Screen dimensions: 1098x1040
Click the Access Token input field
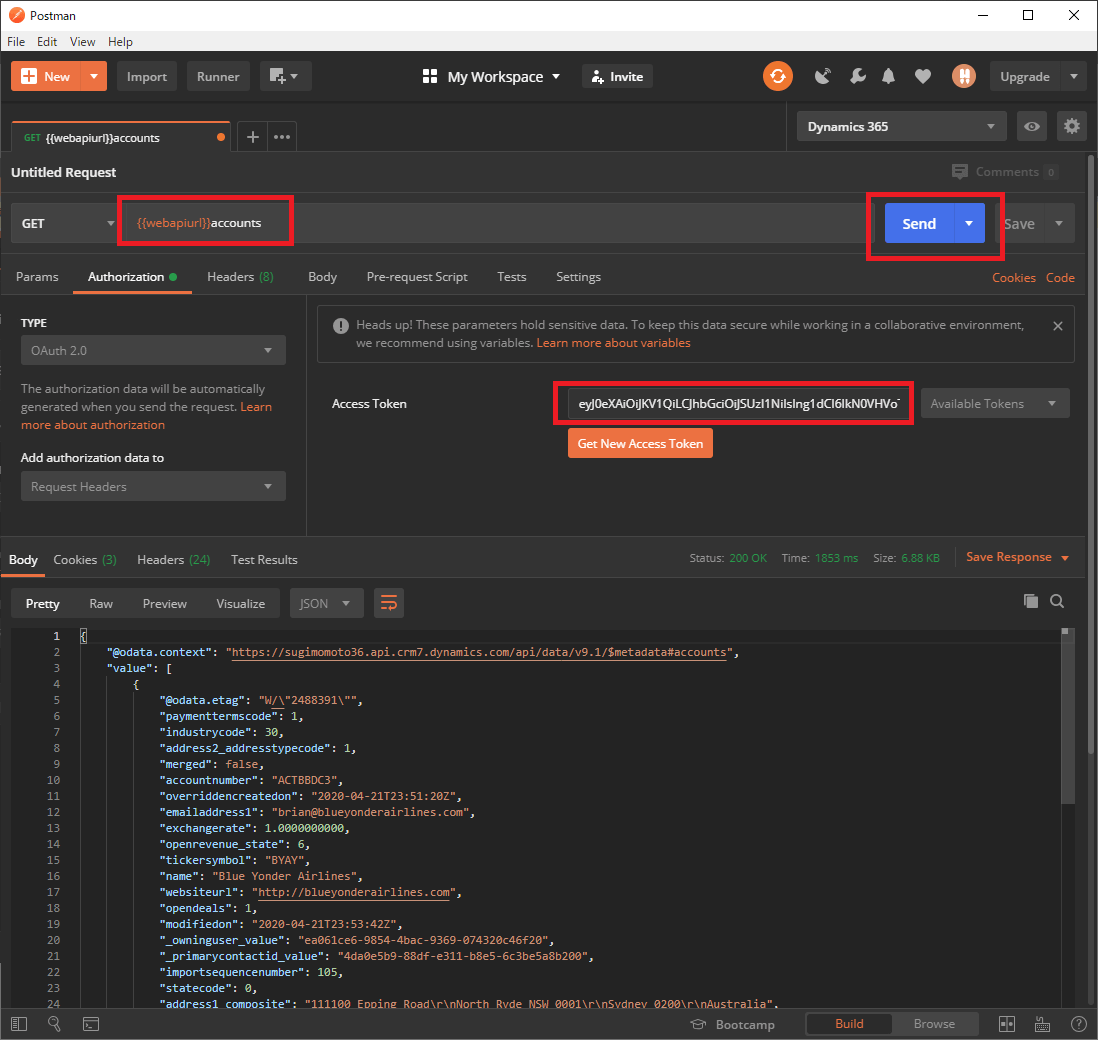pyautogui.click(x=738, y=404)
